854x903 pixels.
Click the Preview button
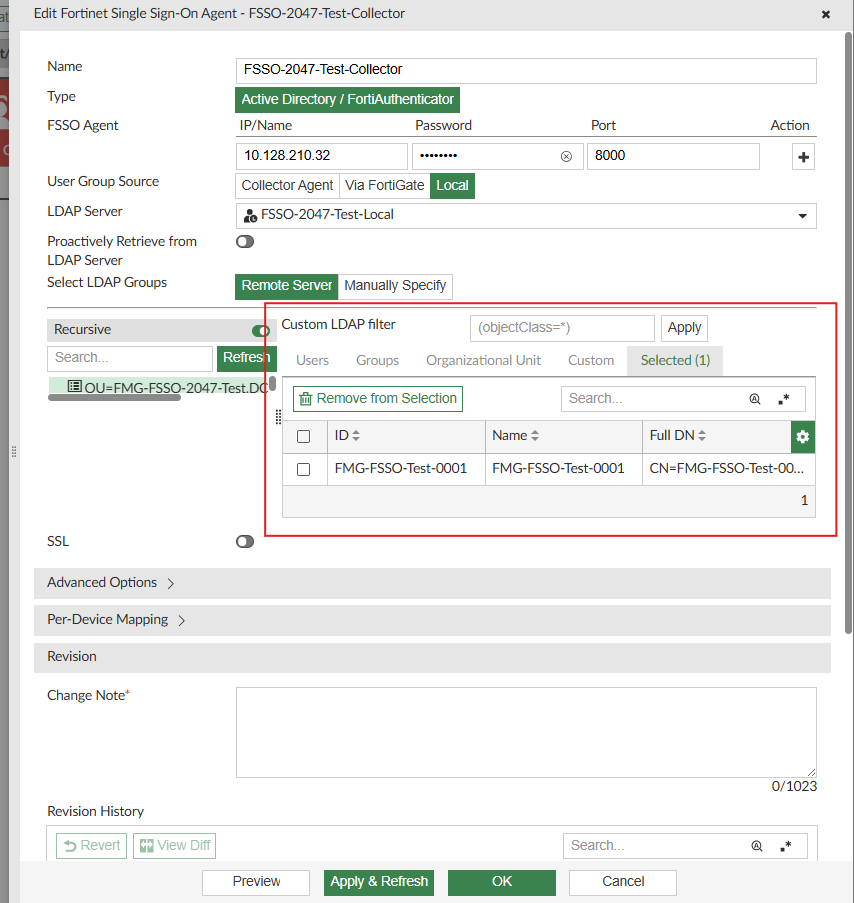256,882
